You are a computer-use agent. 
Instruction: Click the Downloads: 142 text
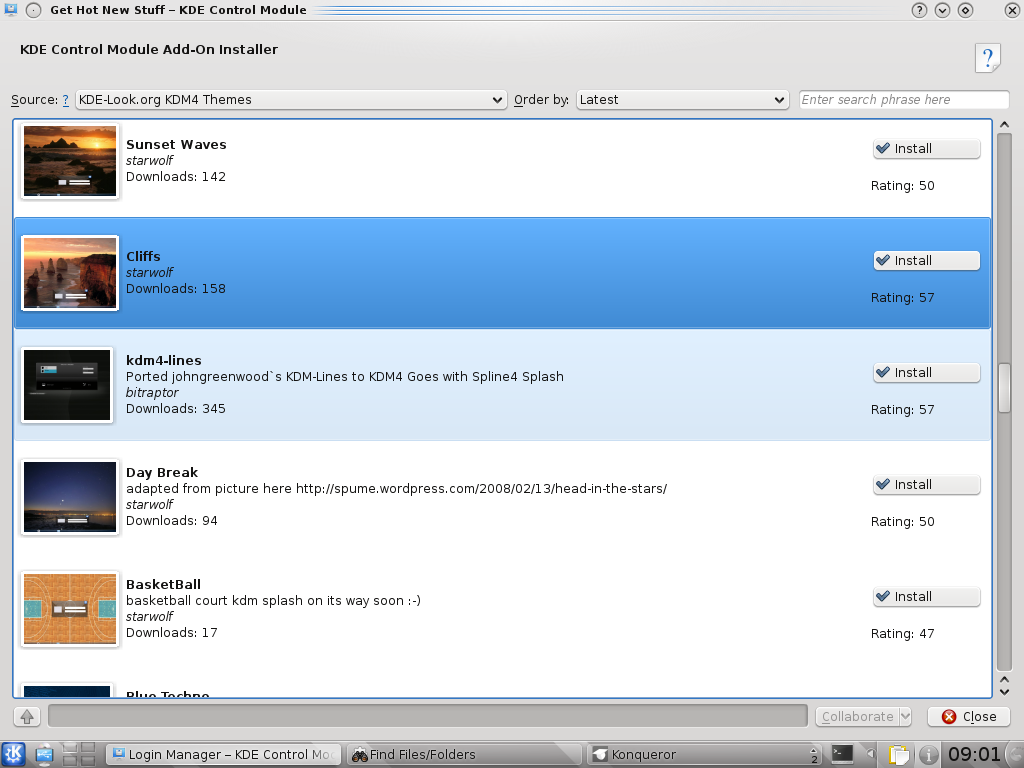176,177
